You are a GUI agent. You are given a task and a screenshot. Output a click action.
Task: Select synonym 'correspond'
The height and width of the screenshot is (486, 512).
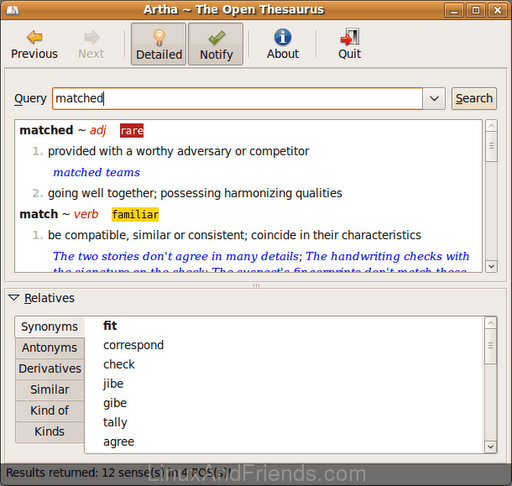click(133, 345)
